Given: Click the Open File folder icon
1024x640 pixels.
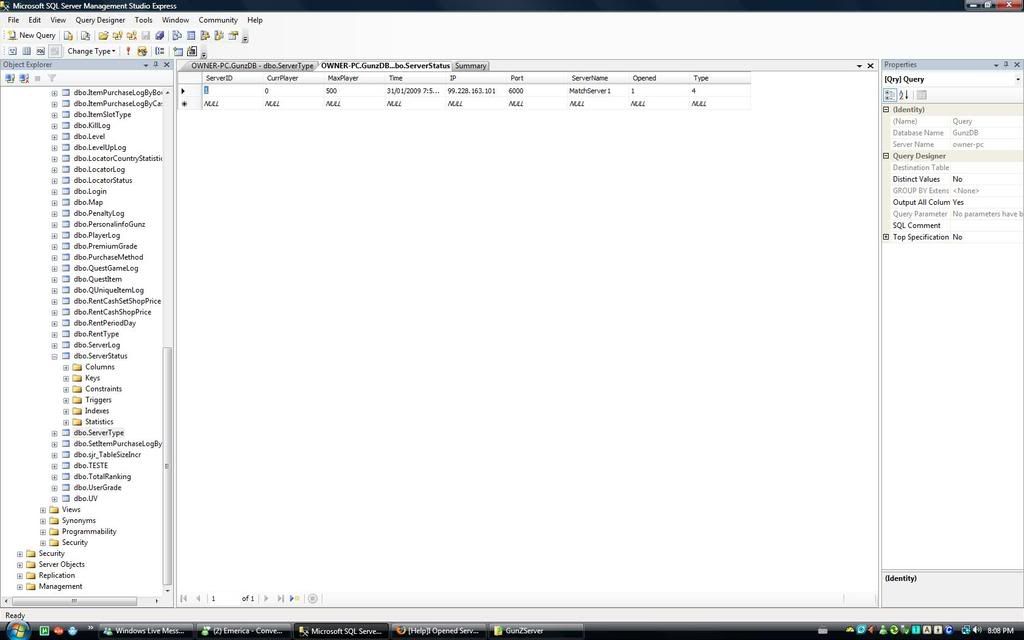Looking at the screenshot, I should [x=103, y=36].
